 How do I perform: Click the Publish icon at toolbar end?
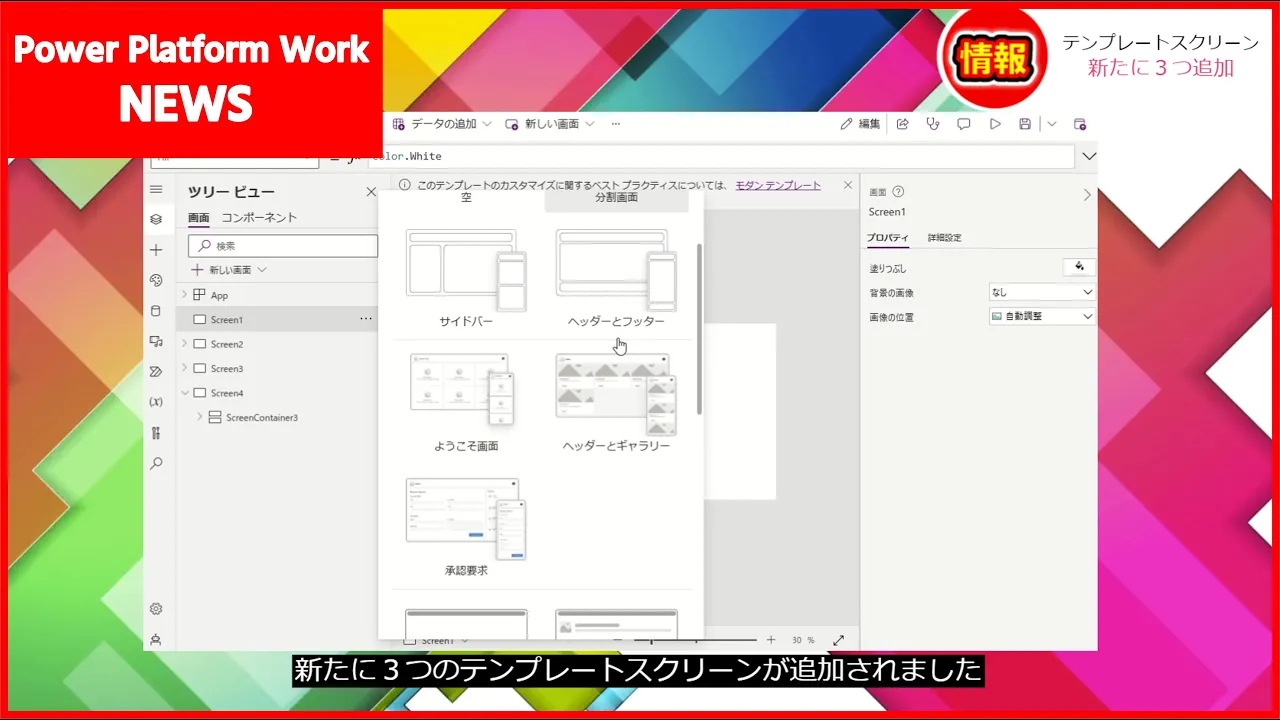[x=1080, y=124]
